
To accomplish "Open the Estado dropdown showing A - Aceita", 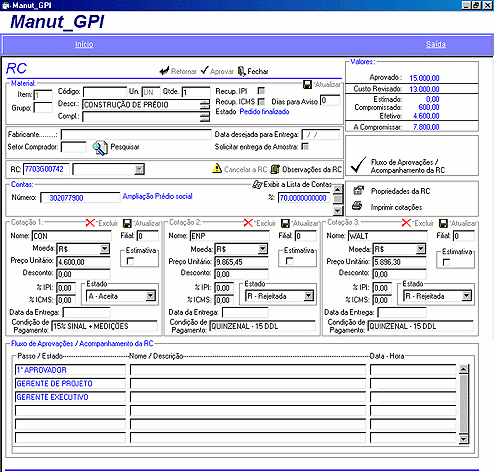I will 151,295.
